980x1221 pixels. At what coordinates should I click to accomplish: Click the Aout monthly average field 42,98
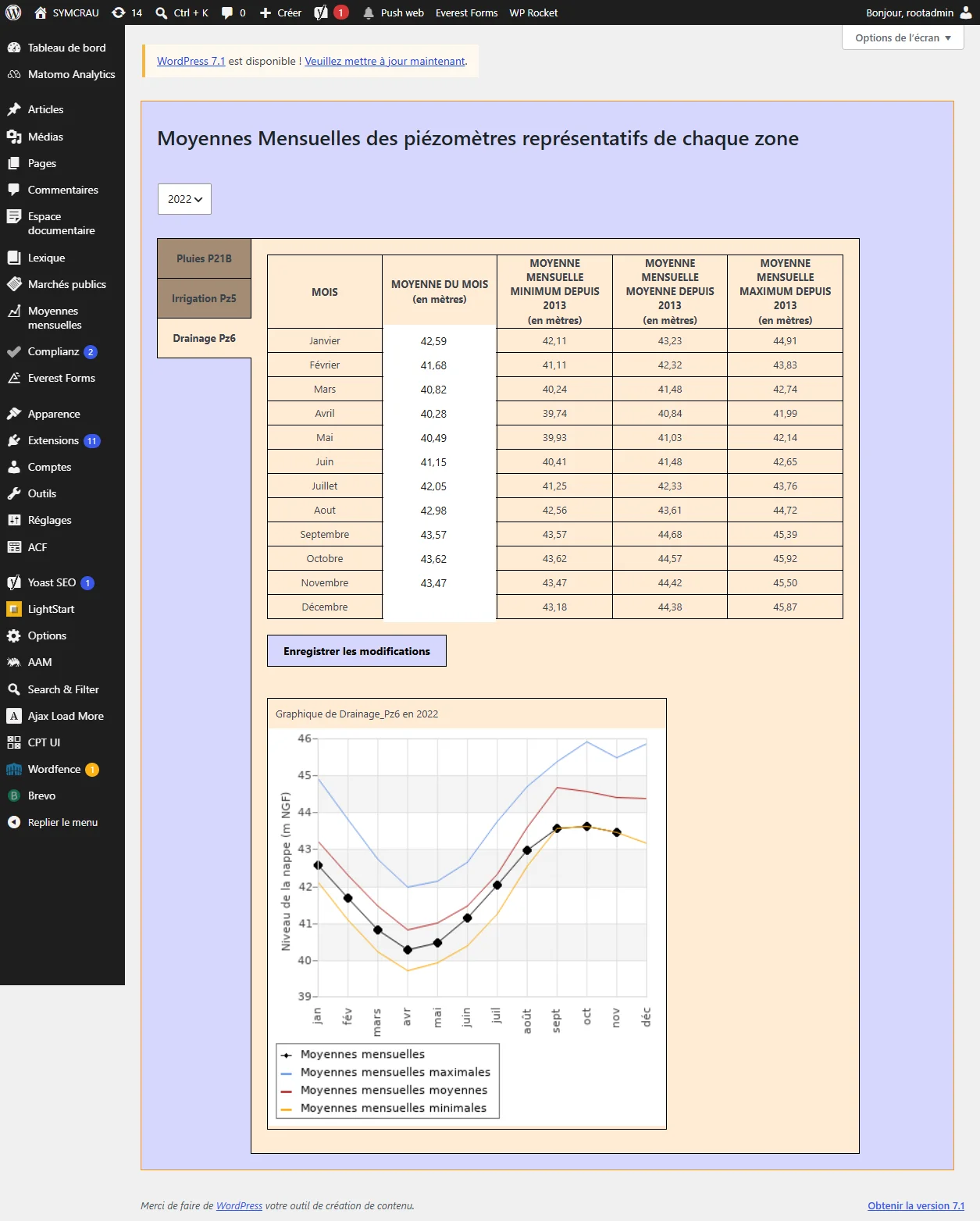coord(440,511)
